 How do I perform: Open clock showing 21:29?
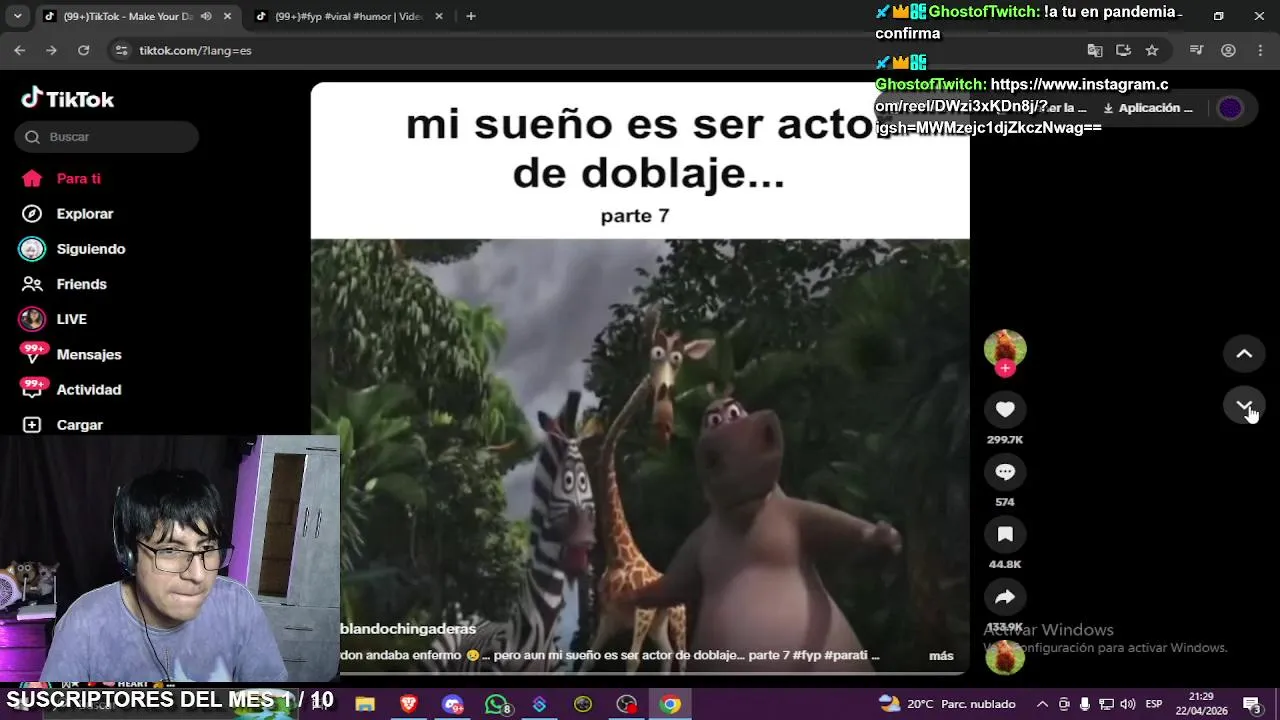(x=1202, y=704)
